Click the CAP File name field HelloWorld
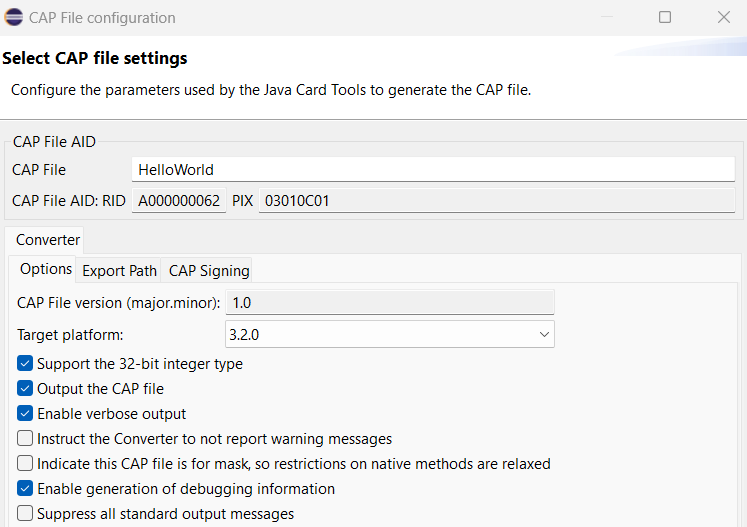This screenshot has width=747, height=527. coord(433,170)
